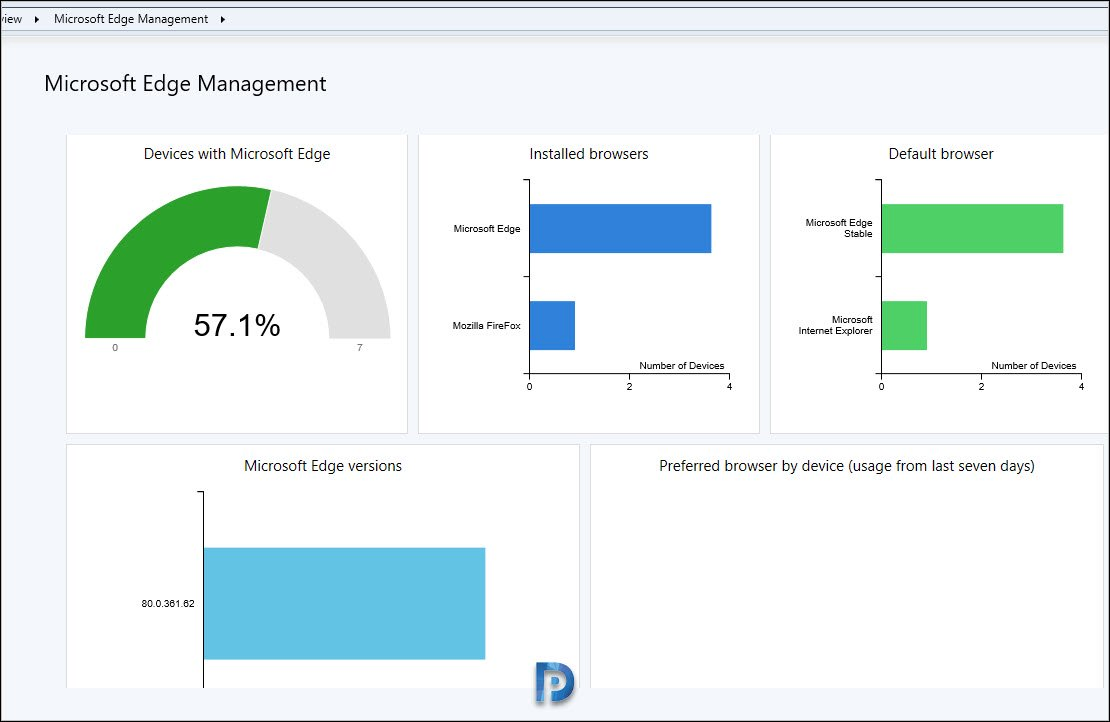Viewport: 1110px width, 722px height.
Task: Select the green Microsoft Internet Explorer bar
Action: pos(905,326)
